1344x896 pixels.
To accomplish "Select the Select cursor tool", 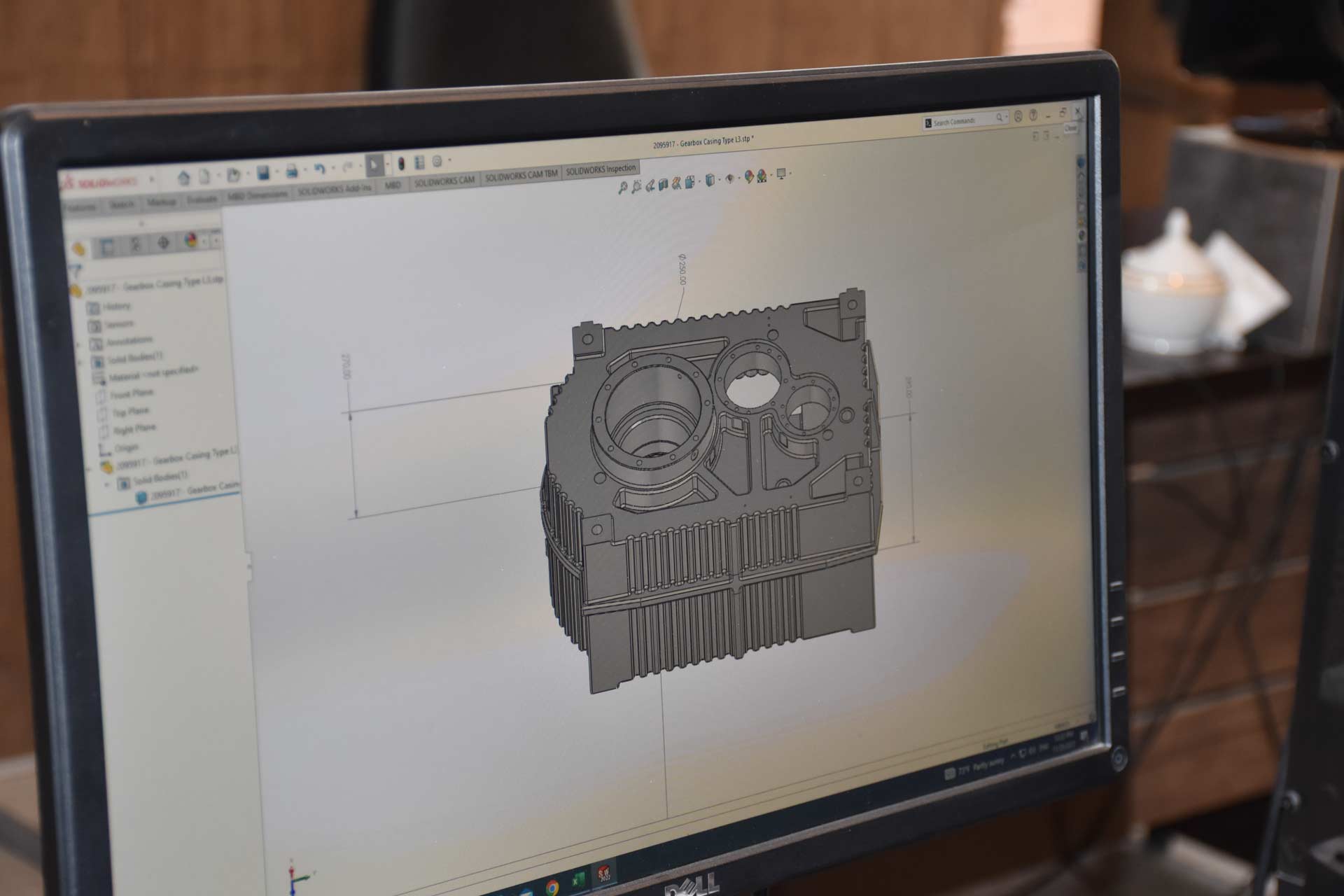I will [374, 165].
